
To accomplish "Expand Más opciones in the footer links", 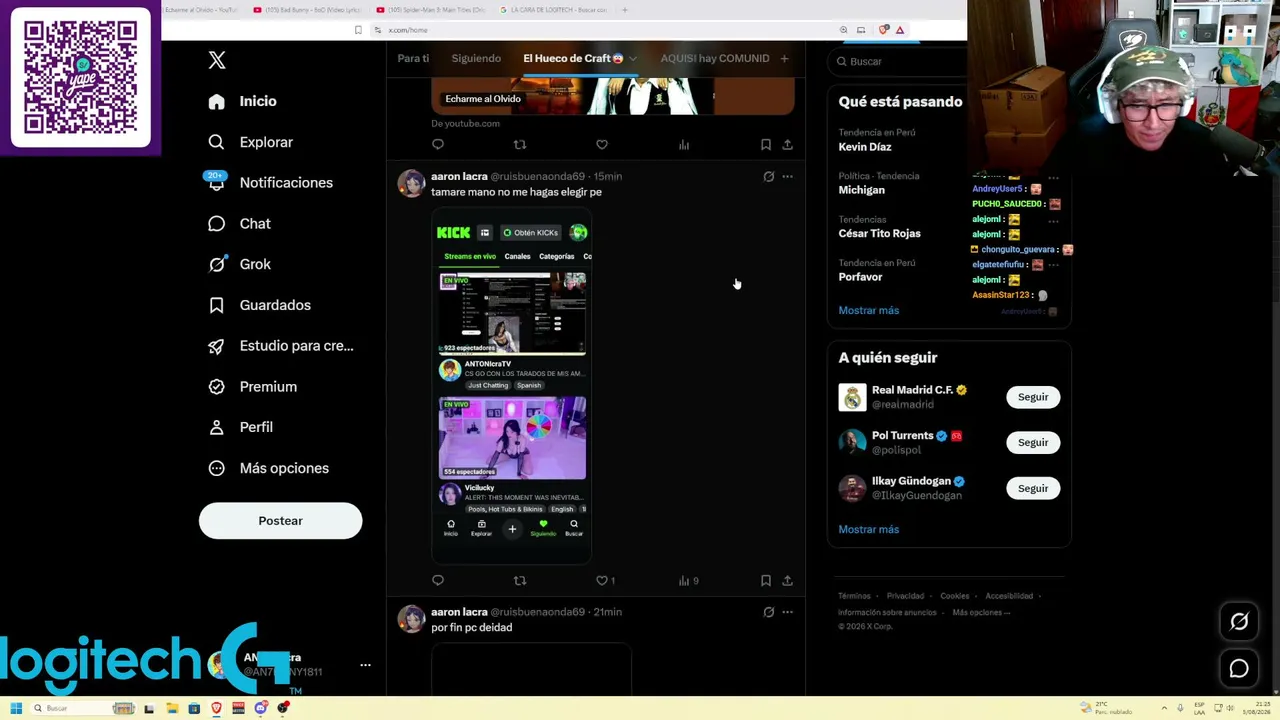I will (x=981, y=612).
